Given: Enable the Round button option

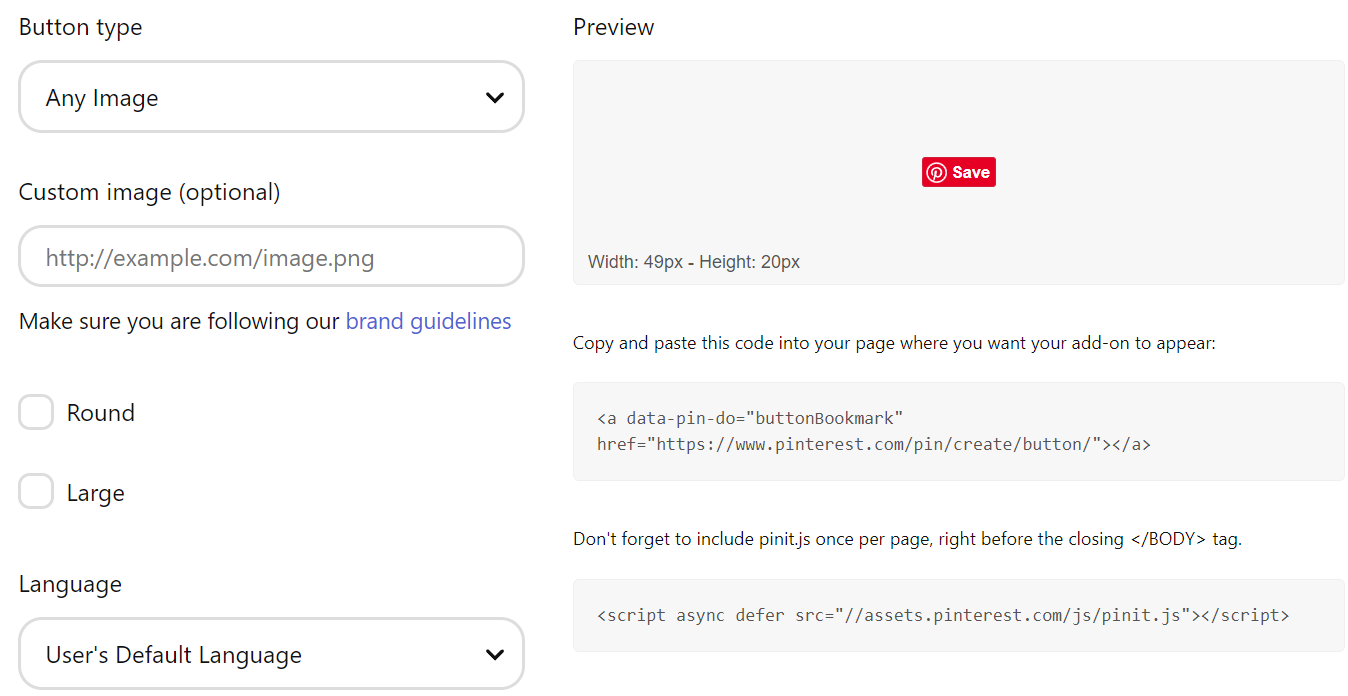Looking at the screenshot, I should (36, 411).
